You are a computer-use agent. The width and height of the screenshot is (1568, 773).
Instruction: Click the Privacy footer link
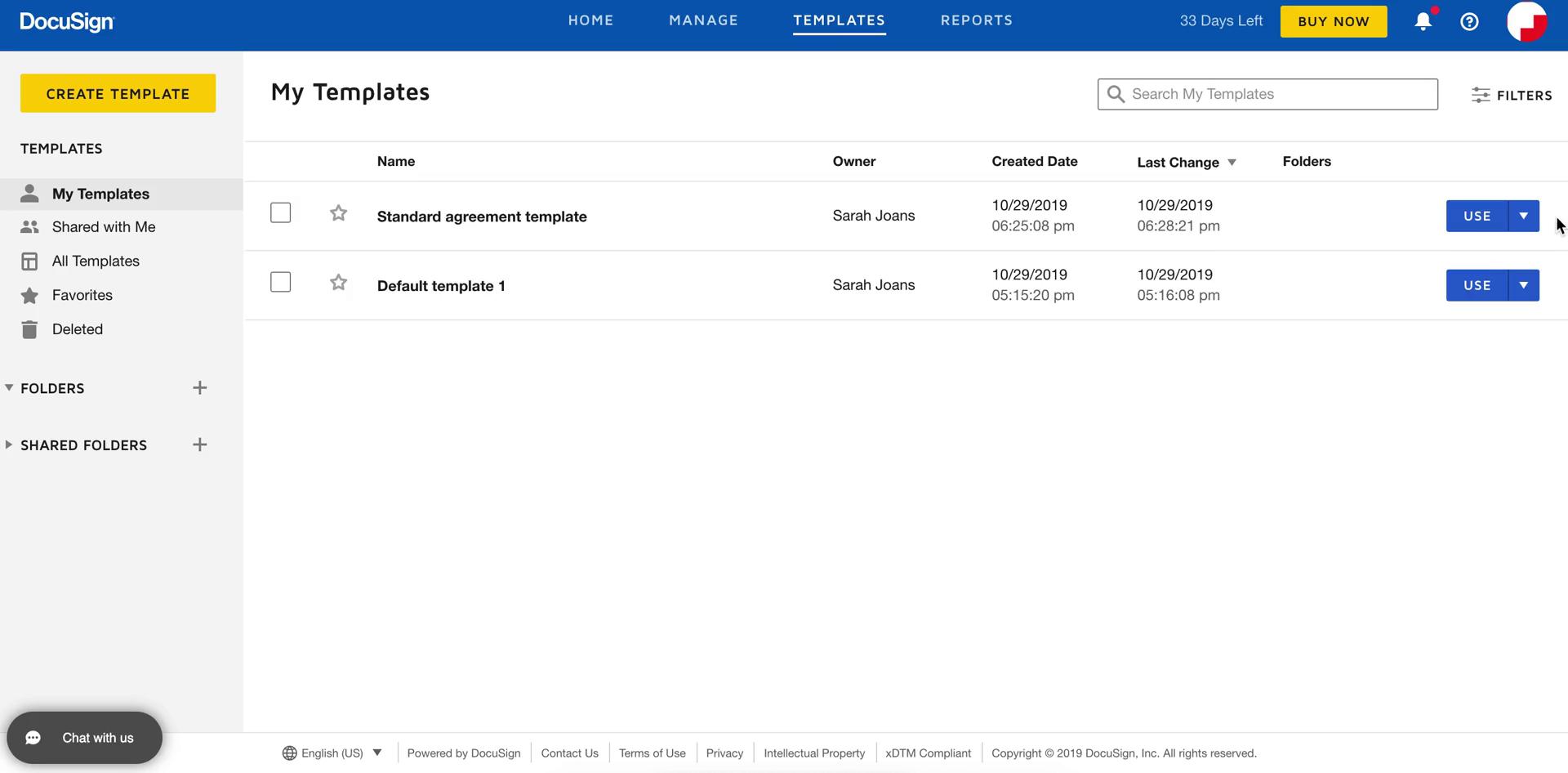coord(724,753)
